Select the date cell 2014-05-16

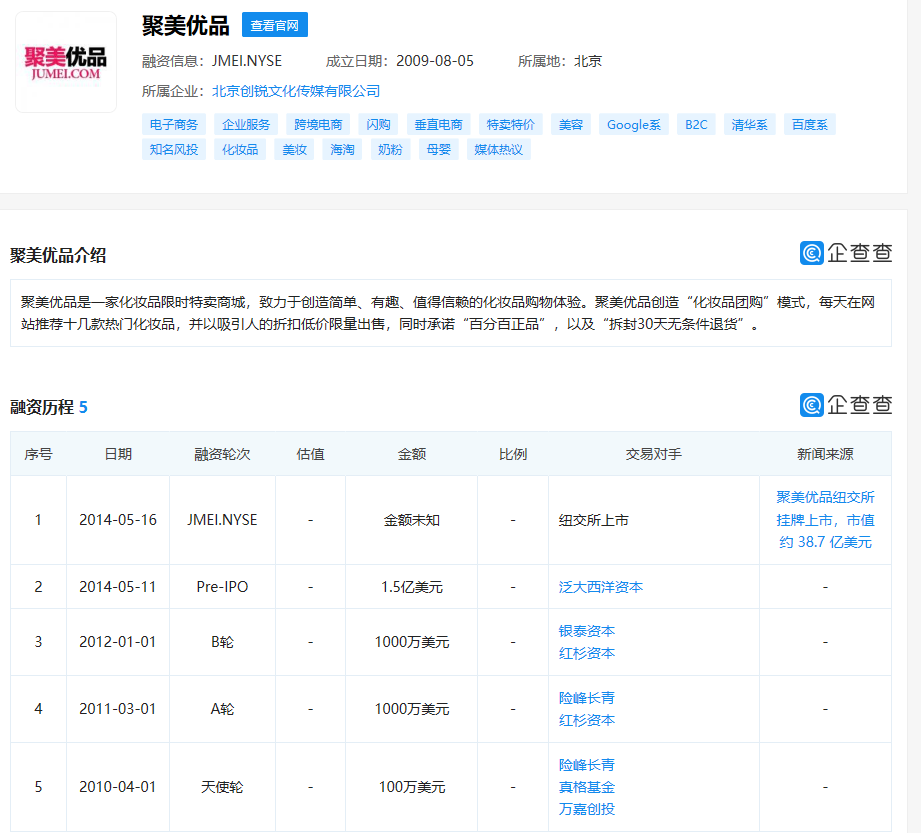click(x=118, y=520)
